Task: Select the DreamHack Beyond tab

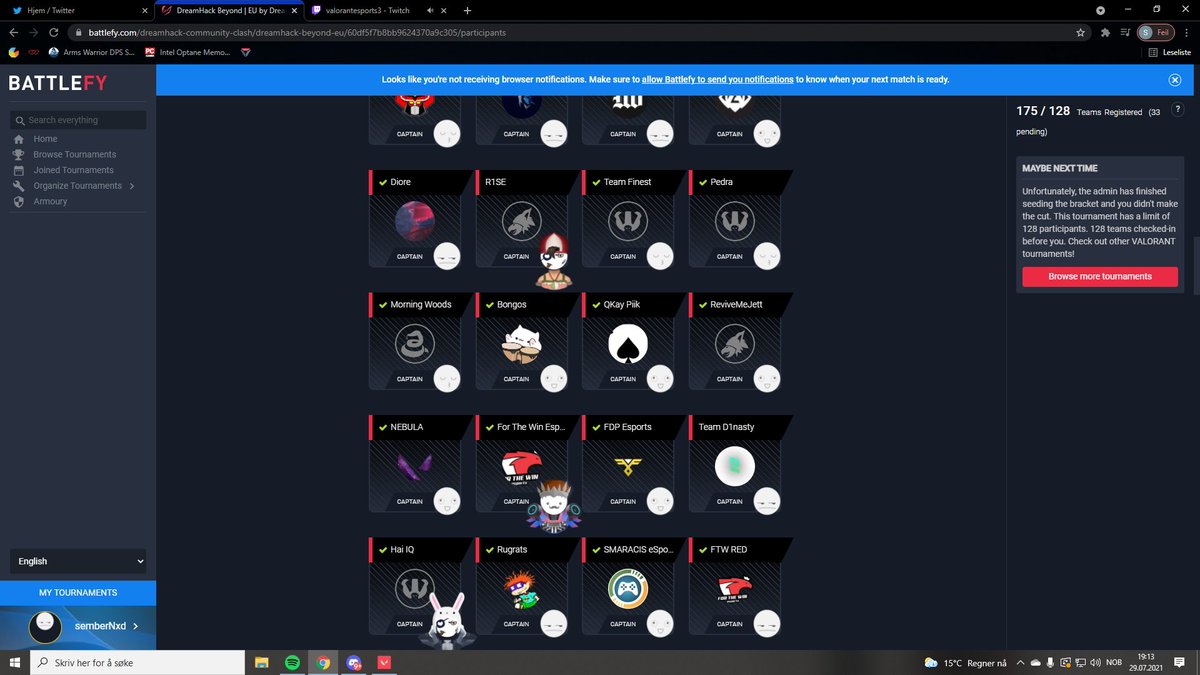Action: (x=228, y=10)
